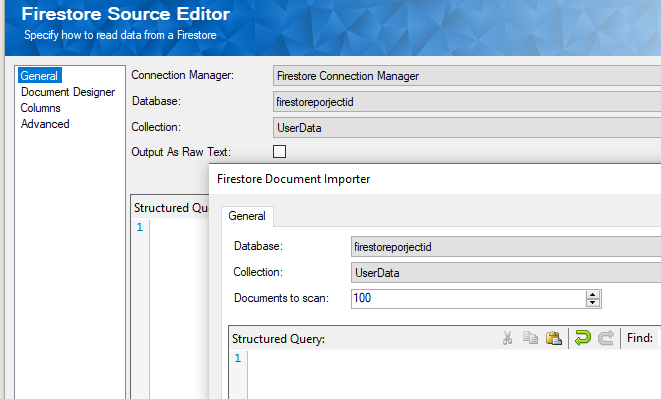Image resolution: width=661 pixels, height=399 pixels.
Task: Open the importer's Database firestoreporjectid field
Action: click(506, 247)
